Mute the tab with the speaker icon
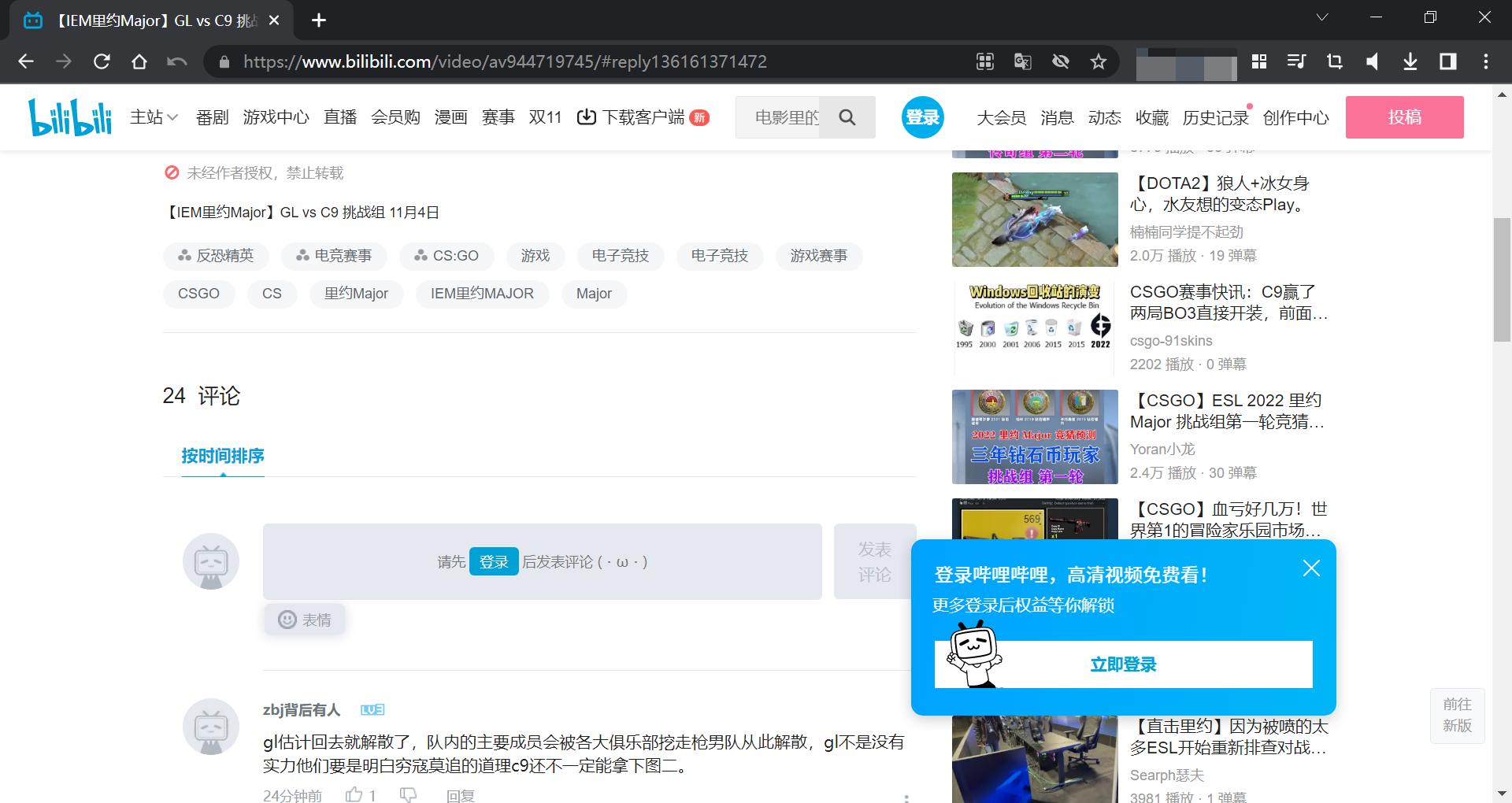The width and height of the screenshot is (1512, 803). [1373, 61]
